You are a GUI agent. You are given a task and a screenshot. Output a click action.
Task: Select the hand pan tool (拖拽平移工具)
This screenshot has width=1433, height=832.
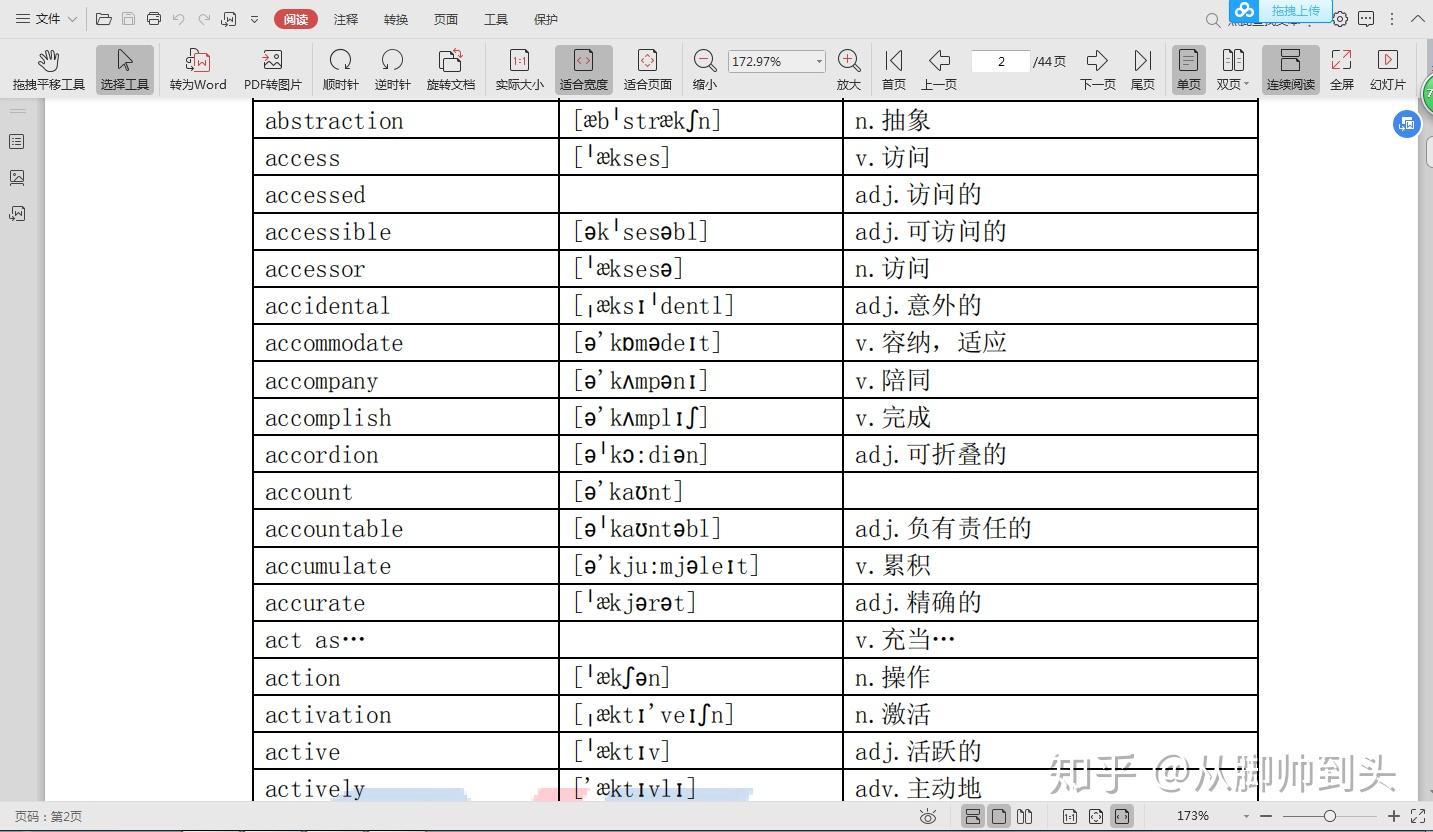[48, 69]
